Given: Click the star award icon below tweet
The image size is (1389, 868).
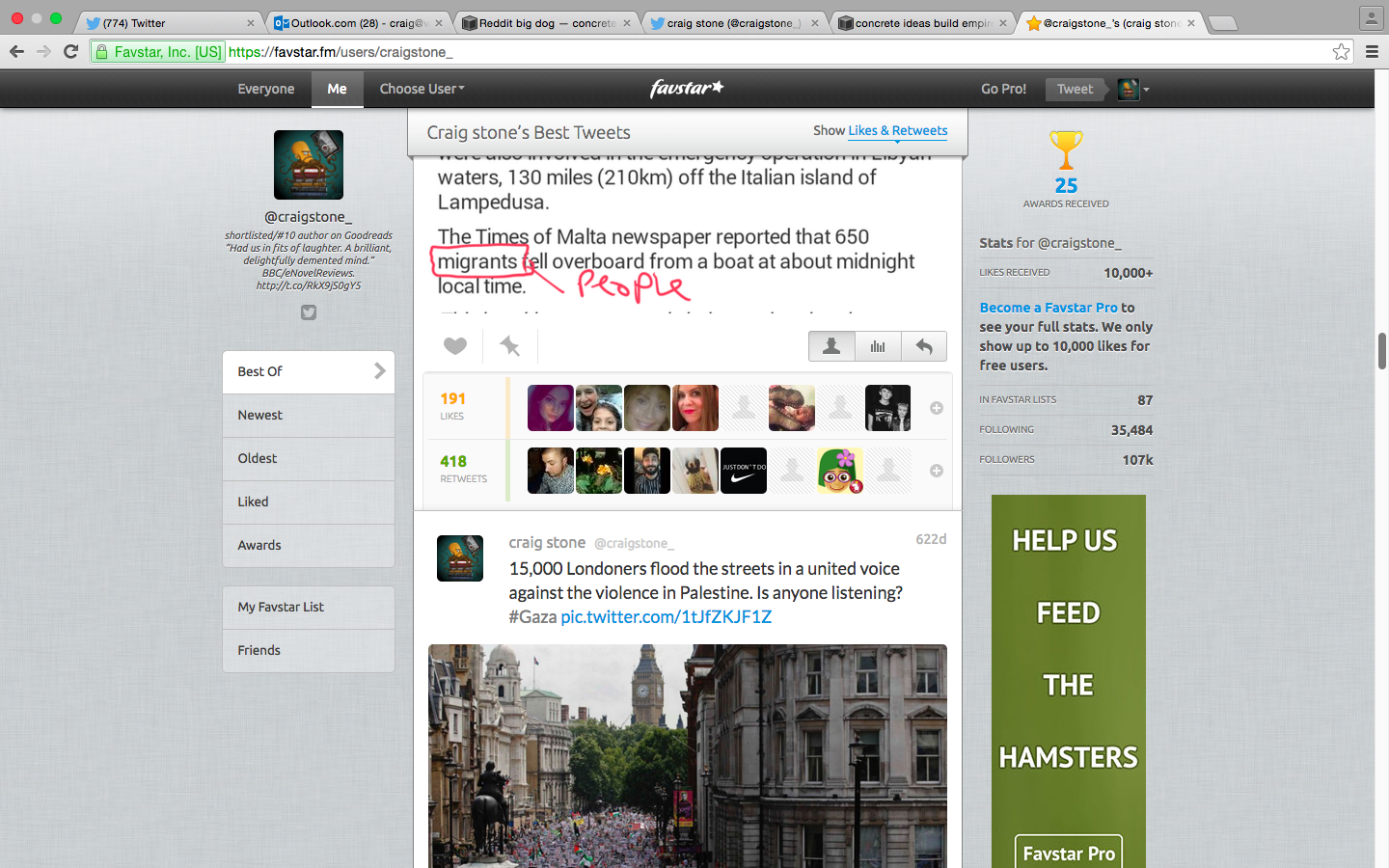Looking at the screenshot, I should point(509,345).
